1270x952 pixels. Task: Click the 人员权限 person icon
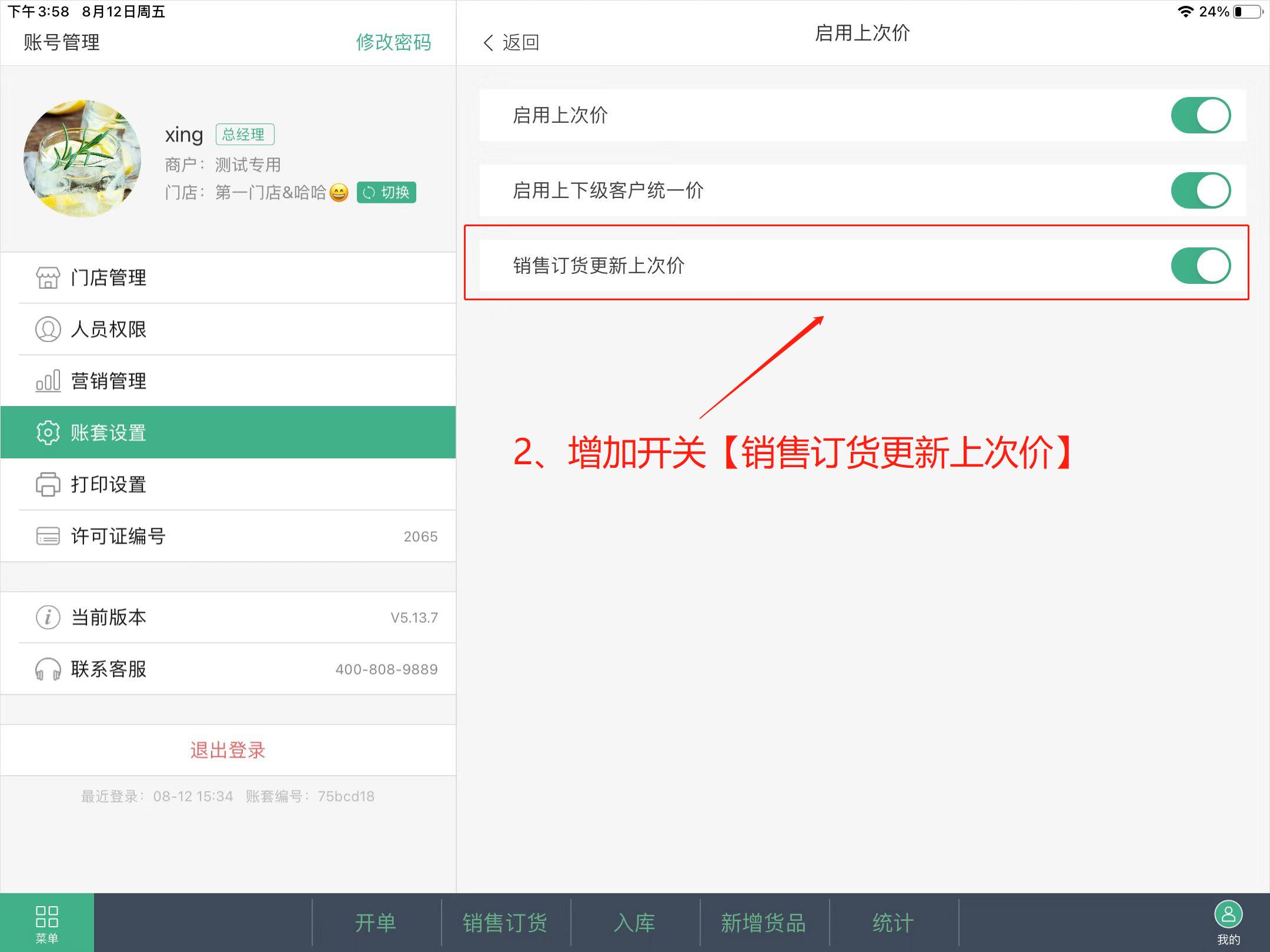[x=48, y=329]
